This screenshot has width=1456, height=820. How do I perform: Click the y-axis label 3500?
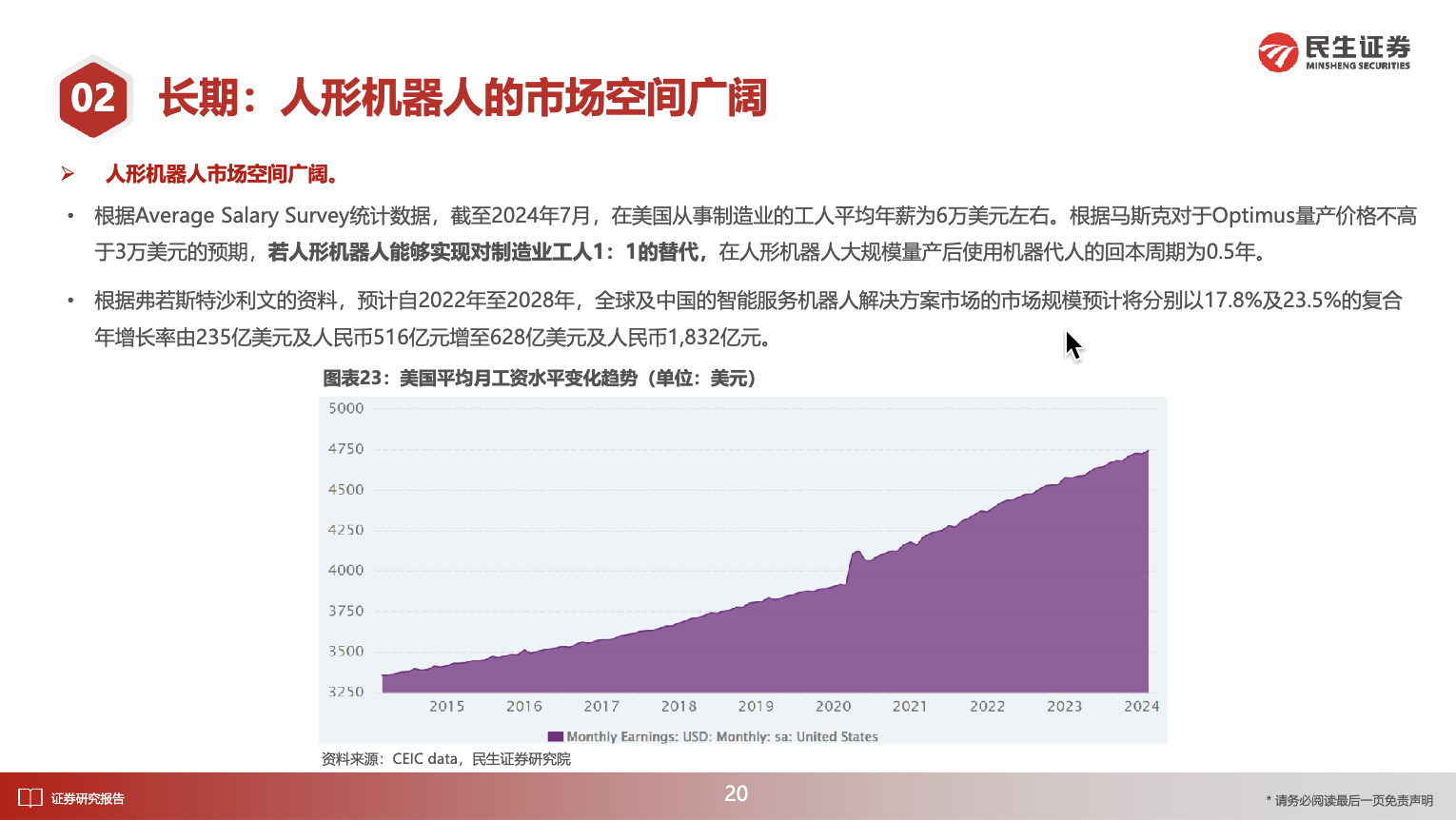(346, 652)
